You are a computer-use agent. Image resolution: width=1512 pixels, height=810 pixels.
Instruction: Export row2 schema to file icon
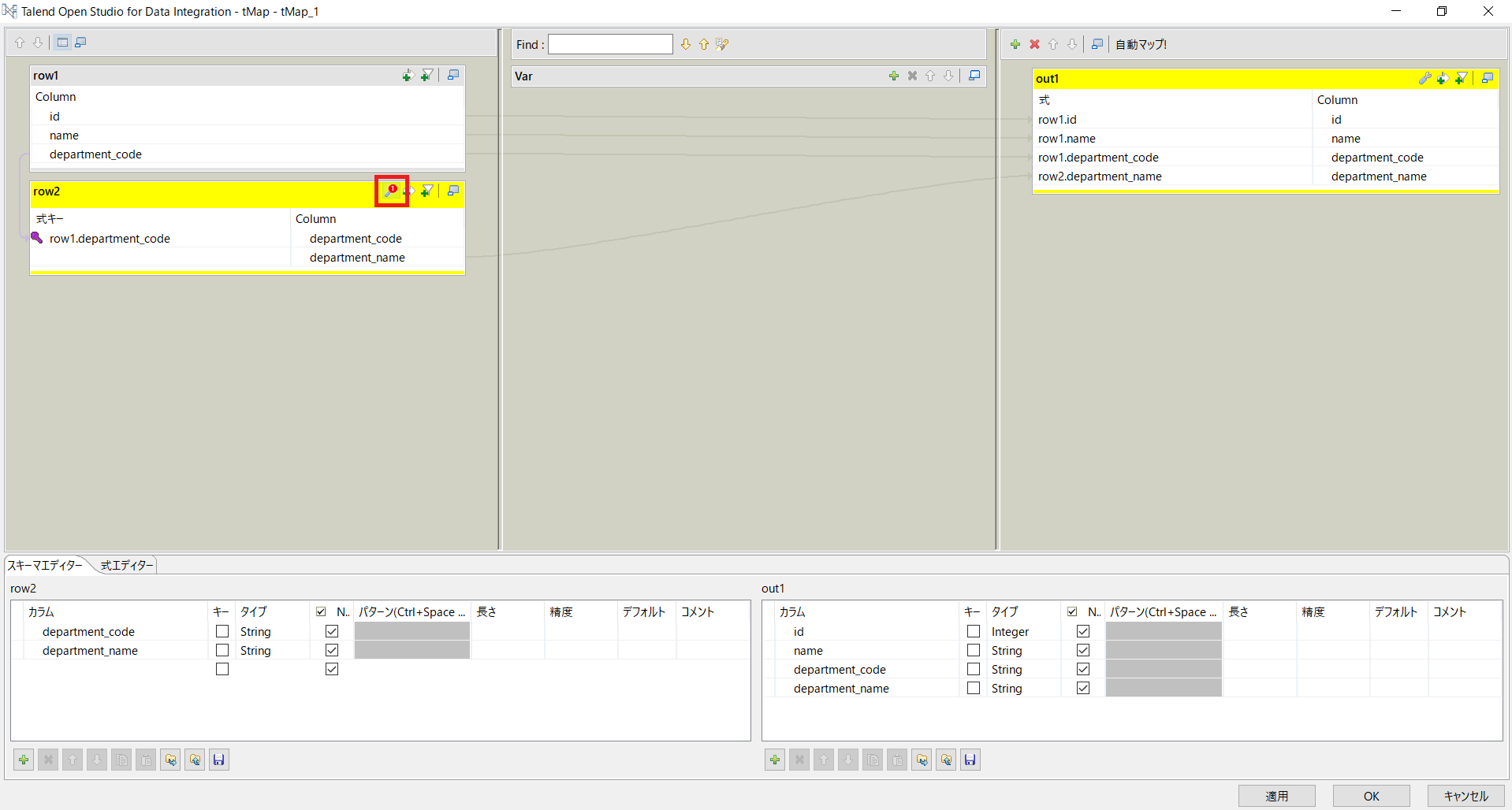195,760
